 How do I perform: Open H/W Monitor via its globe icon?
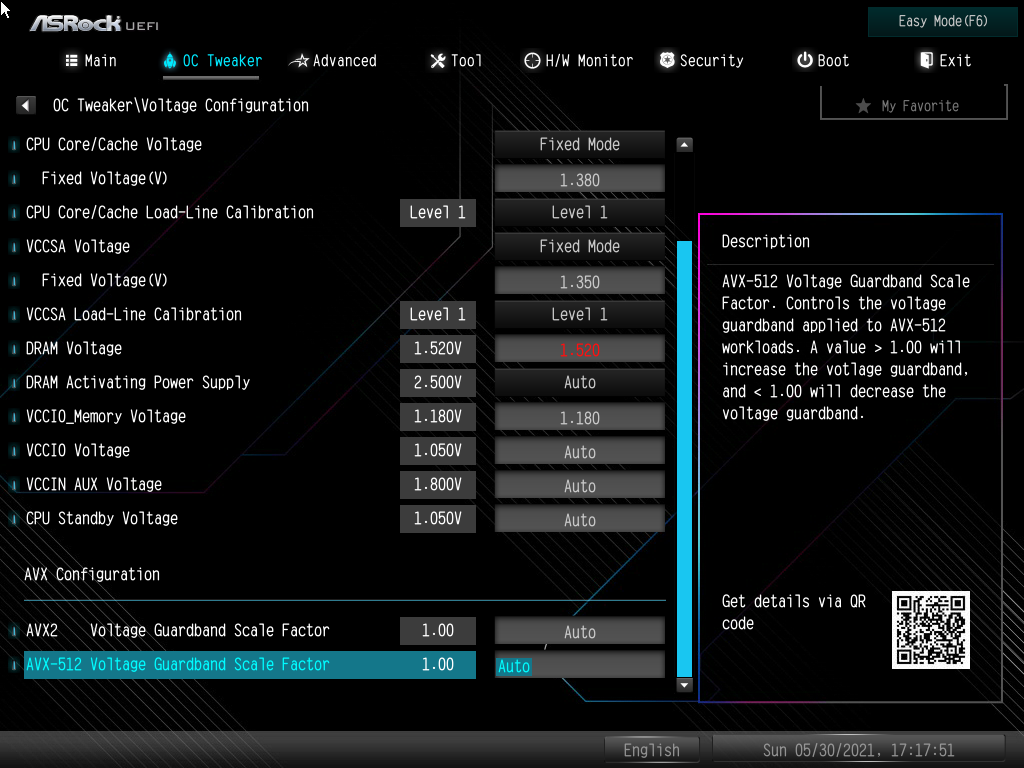tap(532, 60)
